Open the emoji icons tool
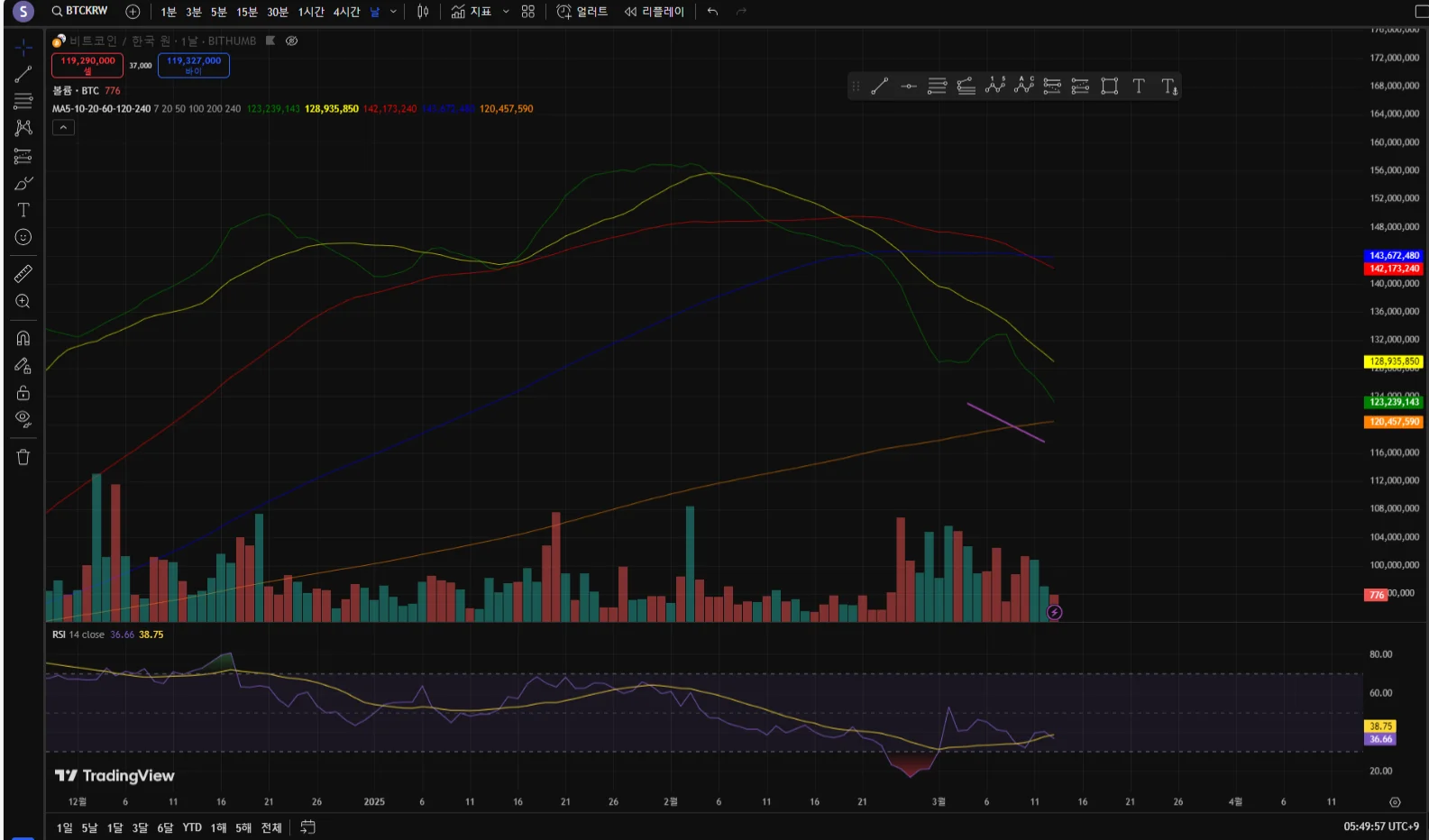The image size is (1429, 840). [23, 237]
